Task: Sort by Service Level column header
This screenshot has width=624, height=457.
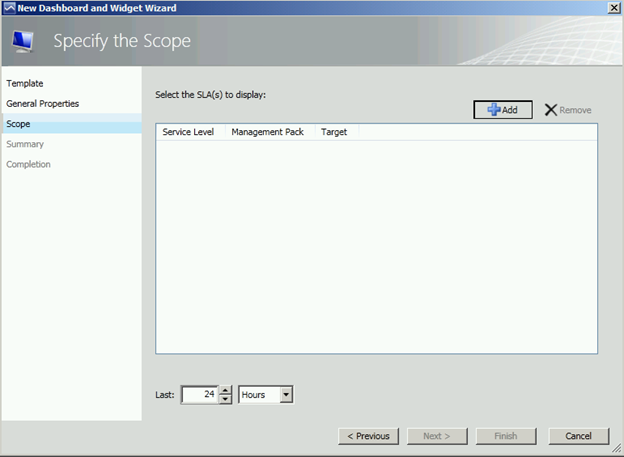Action: click(188, 132)
